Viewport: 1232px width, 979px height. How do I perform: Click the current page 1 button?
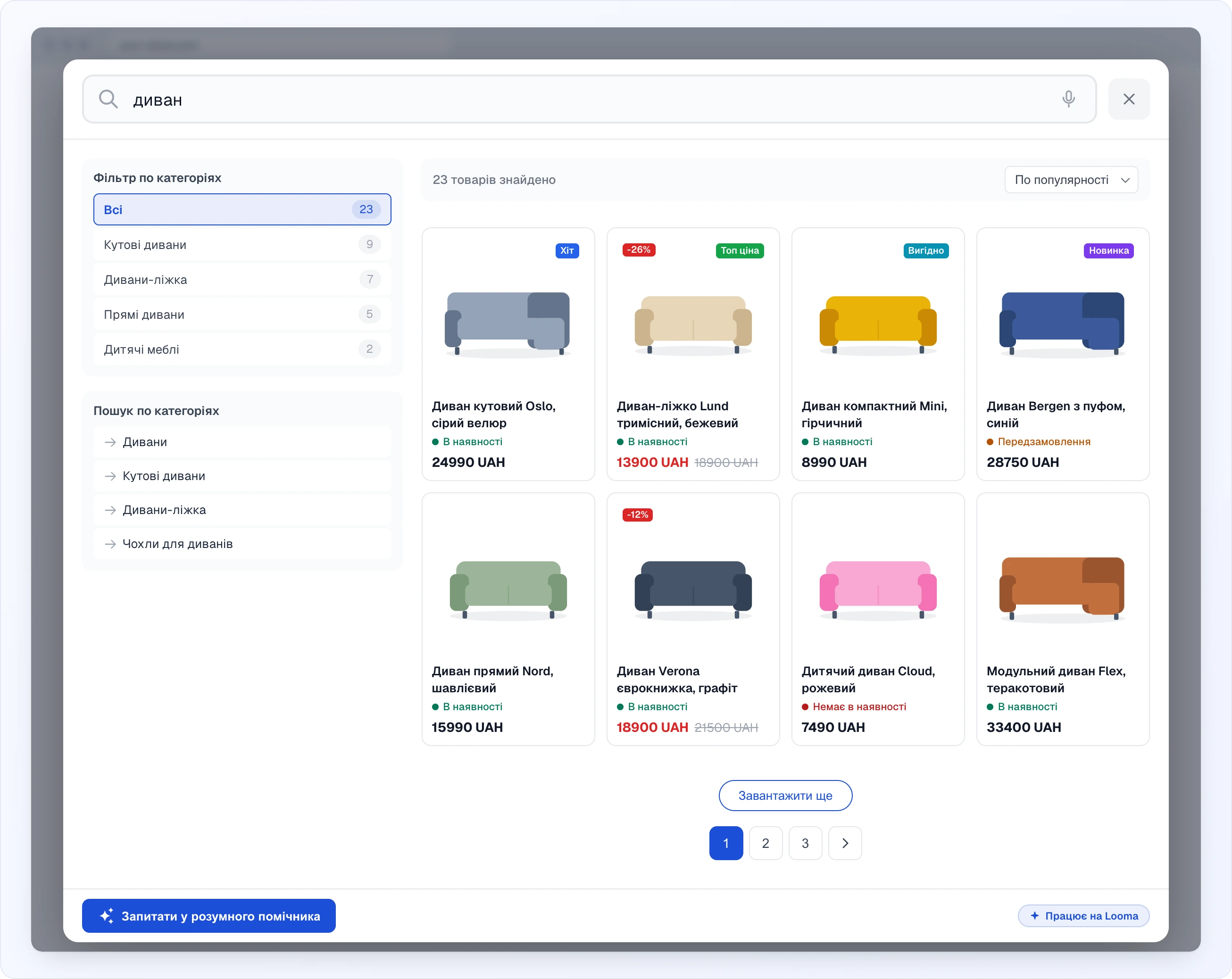tap(726, 843)
